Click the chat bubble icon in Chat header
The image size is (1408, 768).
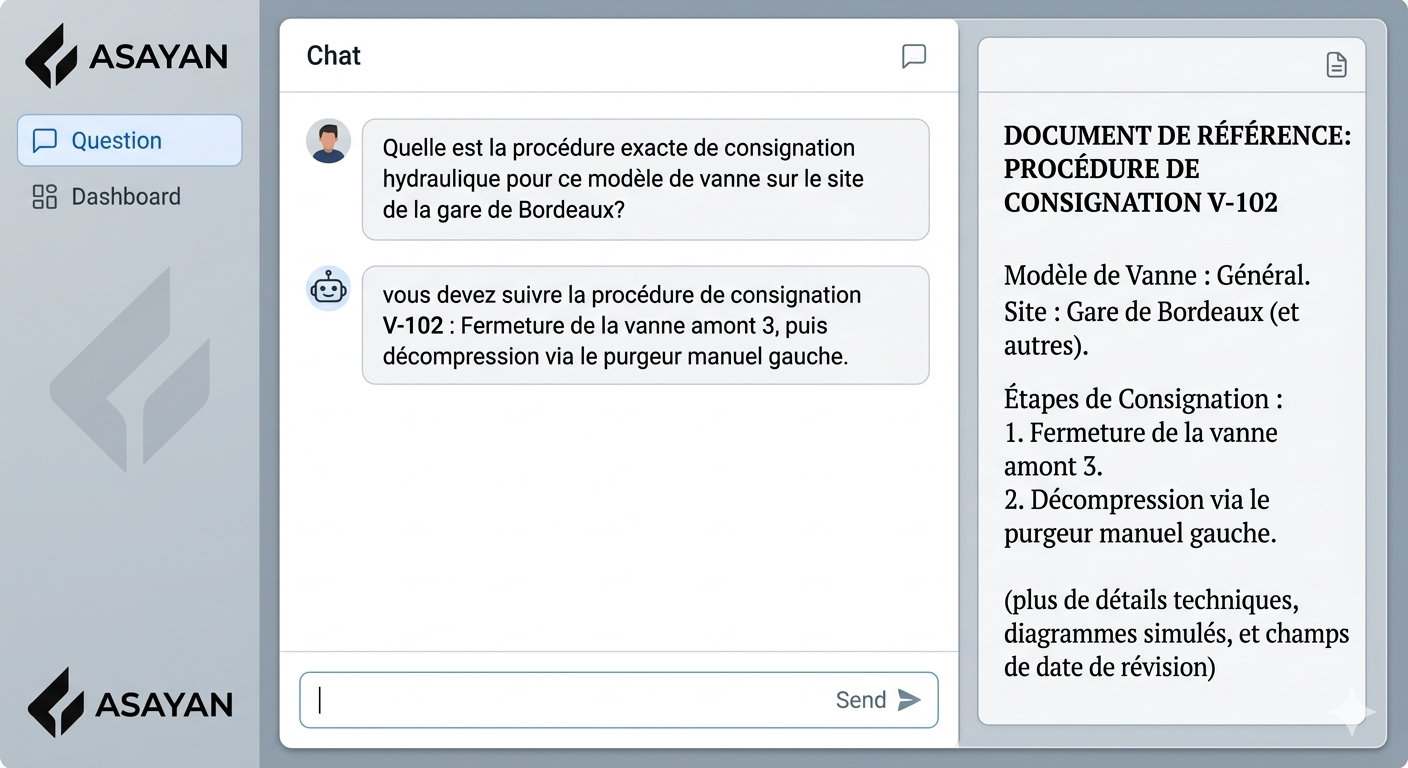click(x=913, y=56)
